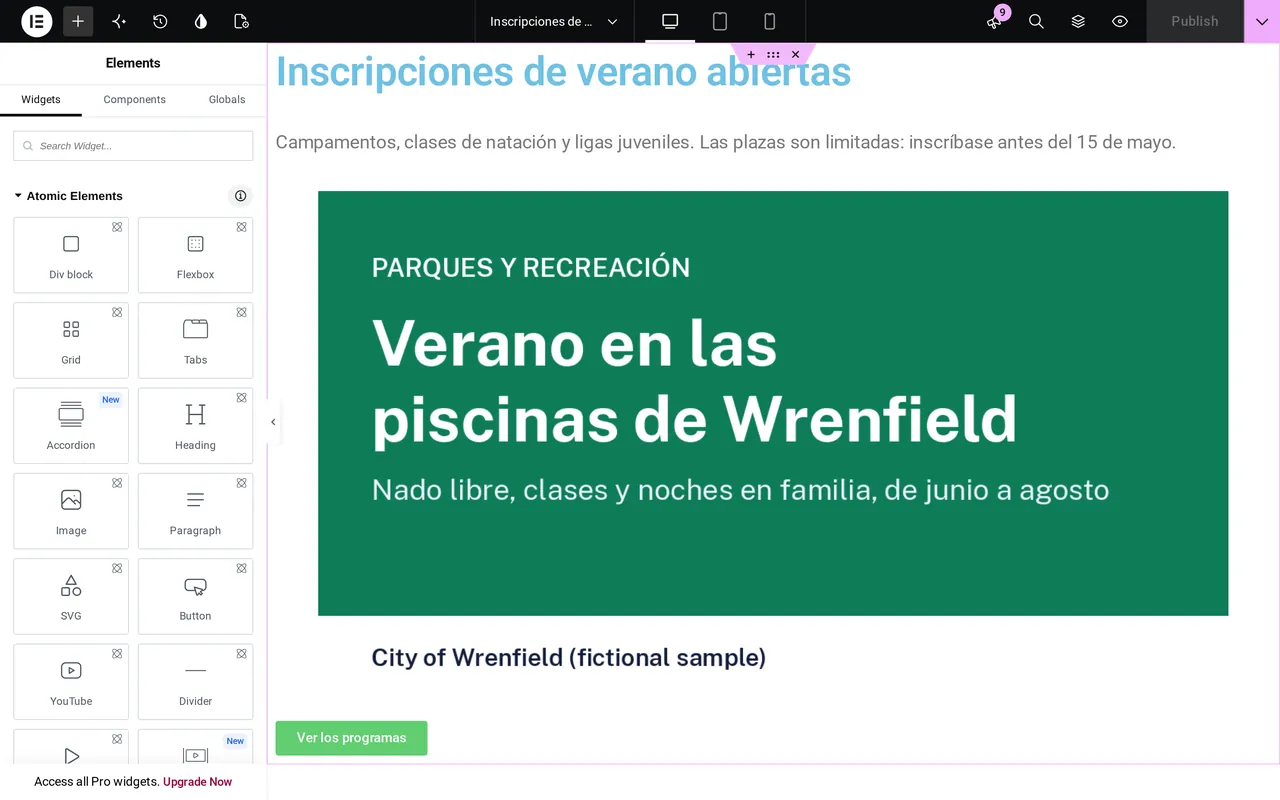Select the Heading widget
Viewport: 1280px width, 800px height.
pyautogui.click(x=195, y=426)
